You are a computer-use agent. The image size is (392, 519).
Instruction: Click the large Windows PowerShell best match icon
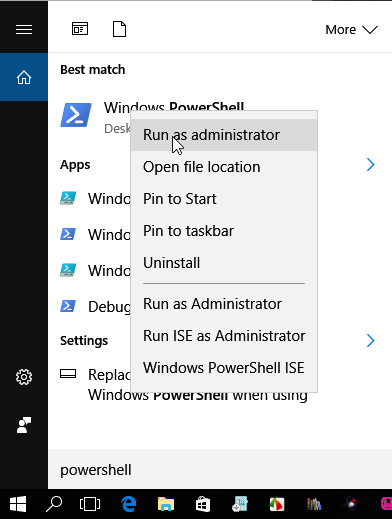click(x=76, y=115)
